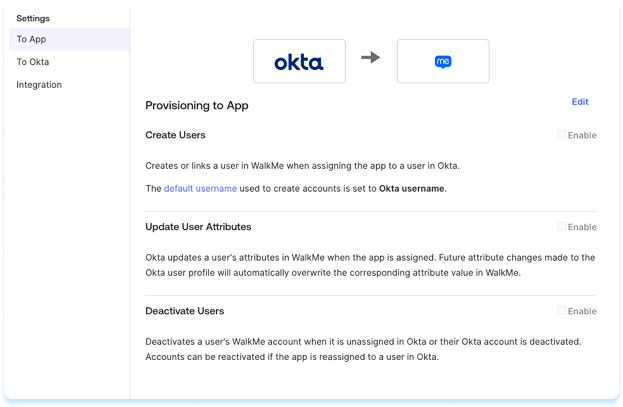The width and height of the screenshot is (623, 407).
Task: Click the Okta logo box
Action: tap(299, 62)
